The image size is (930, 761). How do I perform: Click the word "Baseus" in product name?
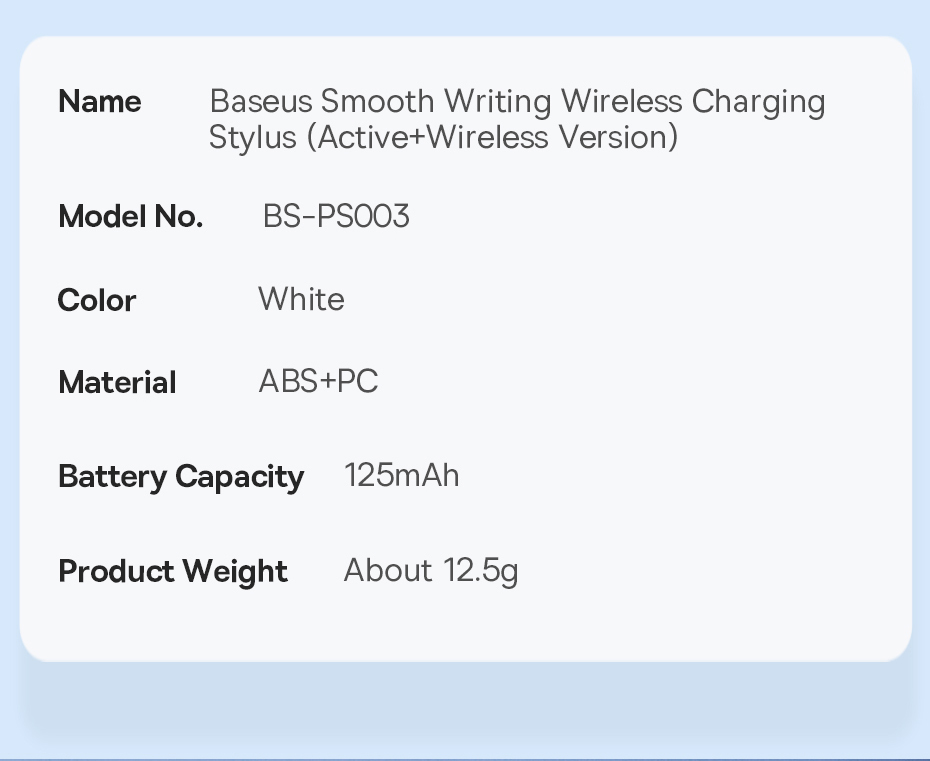(260, 101)
